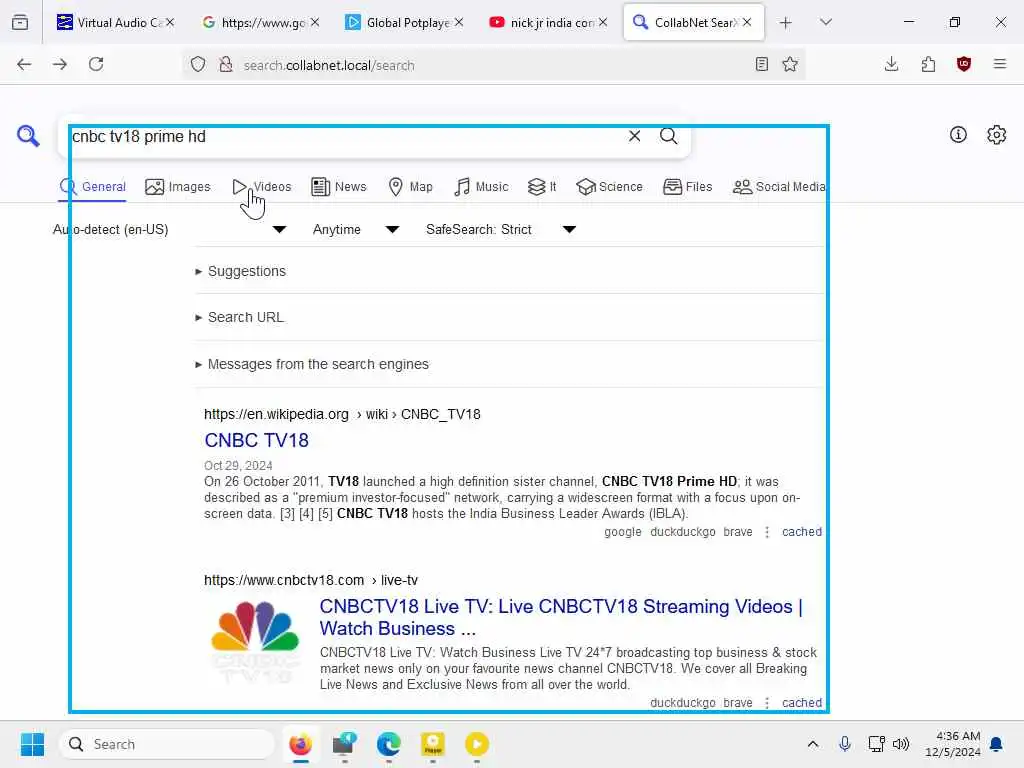Select the General search category
The height and width of the screenshot is (768, 1024).
(x=93, y=187)
